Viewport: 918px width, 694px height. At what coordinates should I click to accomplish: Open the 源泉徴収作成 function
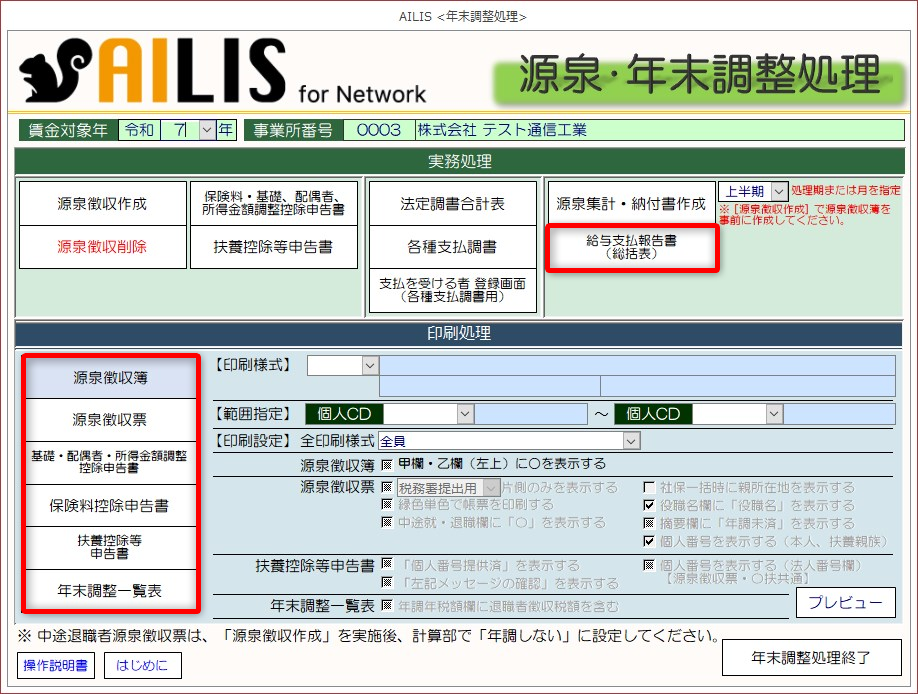click(x=102, y=204)
